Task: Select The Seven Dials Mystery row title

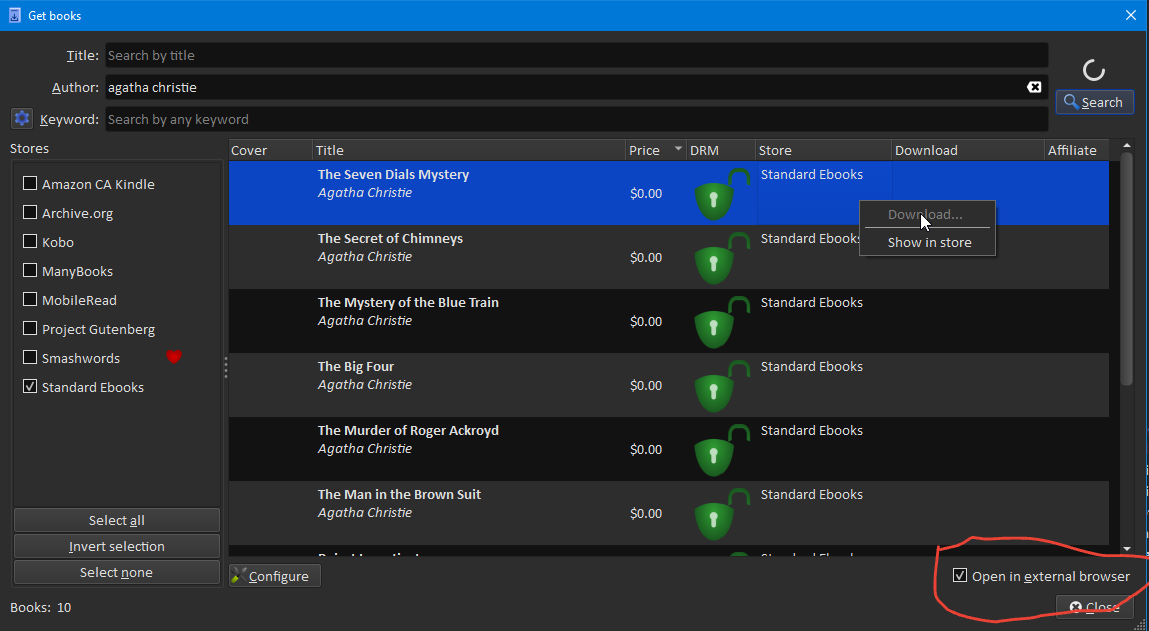Action: coord(394,174)
